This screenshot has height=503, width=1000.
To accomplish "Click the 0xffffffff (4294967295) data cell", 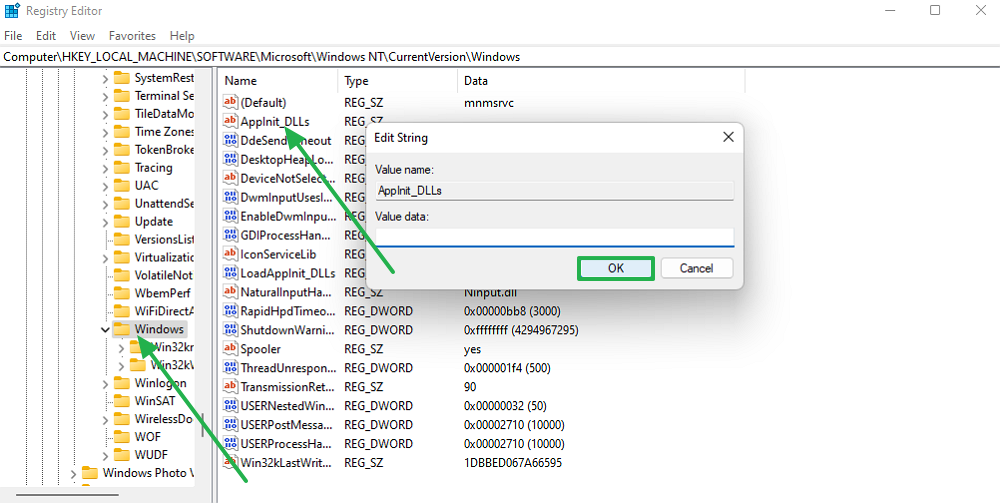I will pyautogui.click(x=521, y=330).
